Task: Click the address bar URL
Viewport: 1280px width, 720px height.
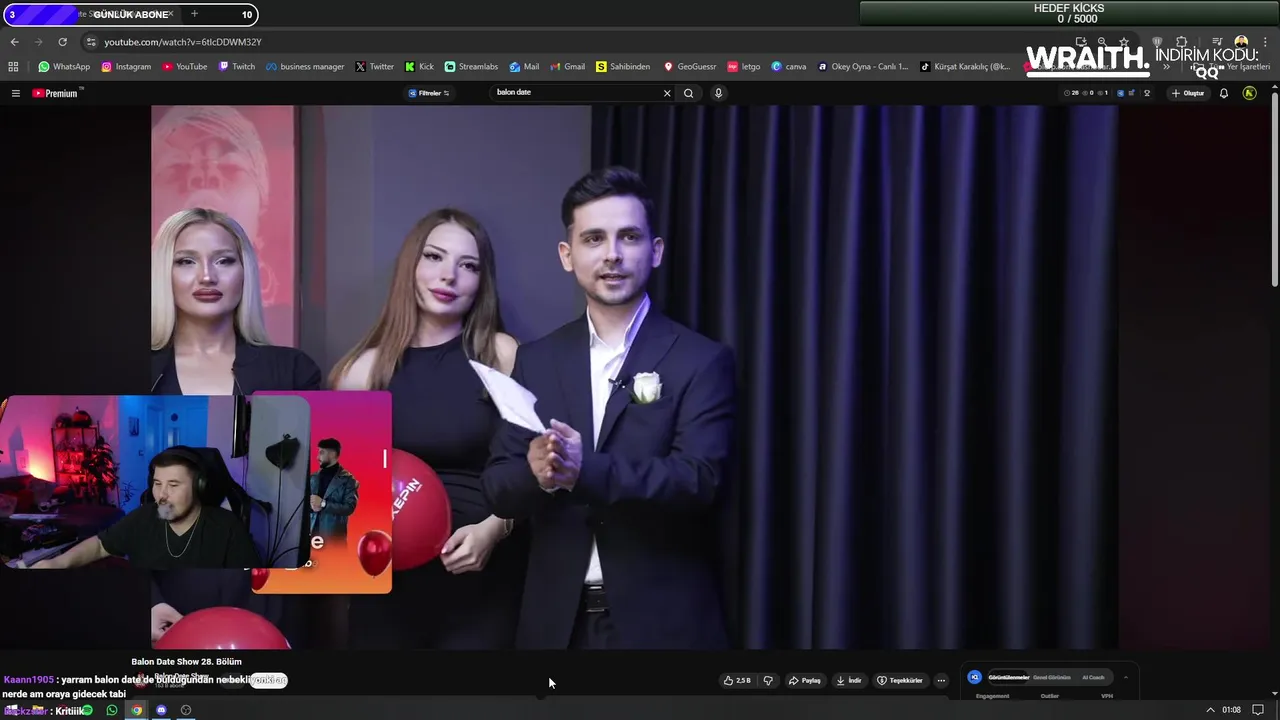Action: click(x=183, y=42)
